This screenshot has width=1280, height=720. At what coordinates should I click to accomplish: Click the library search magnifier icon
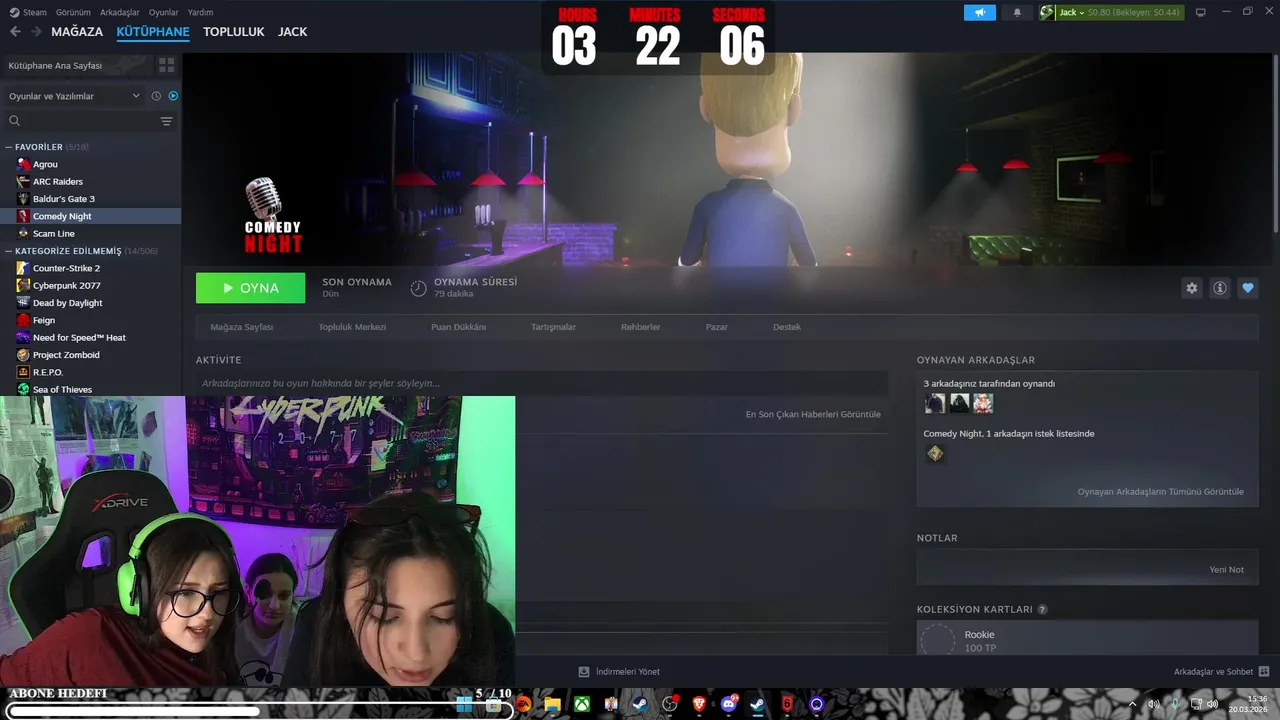[x=14, y=121]
